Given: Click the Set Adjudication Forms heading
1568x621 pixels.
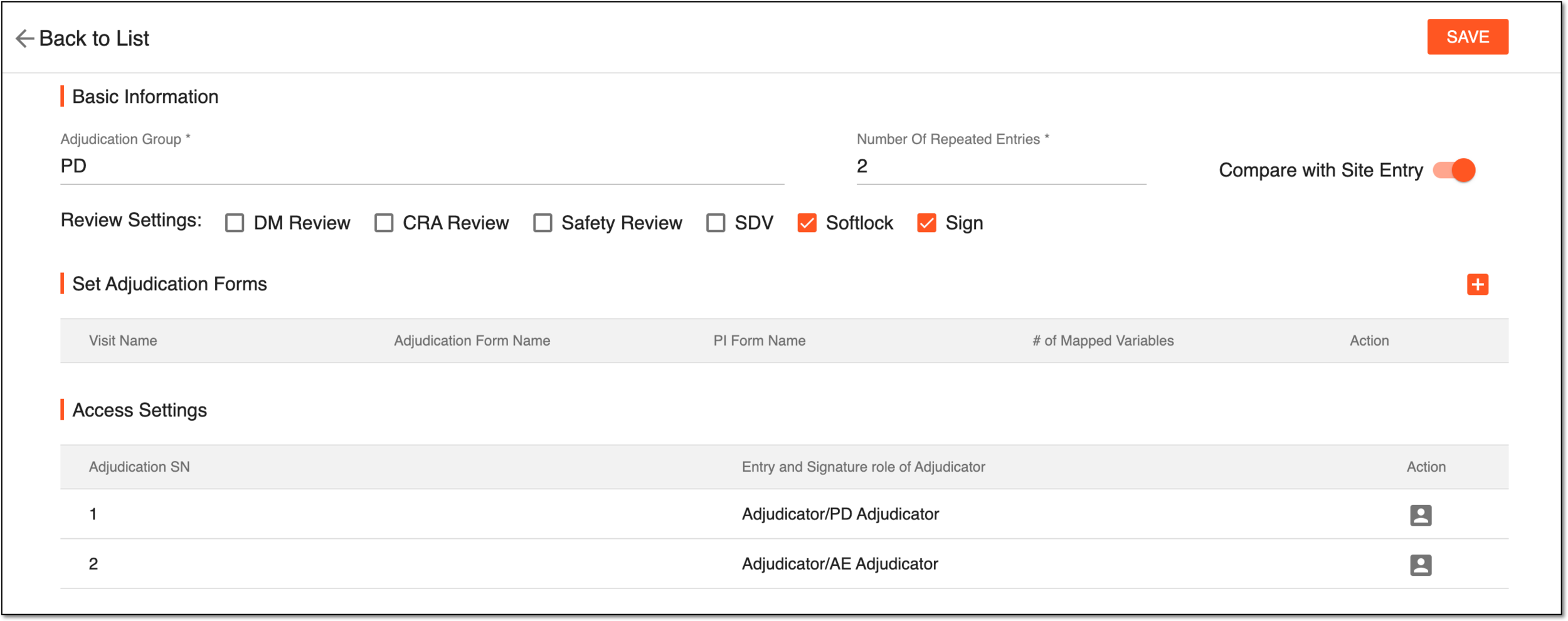Looking at the screenshot, I should 169,284.
